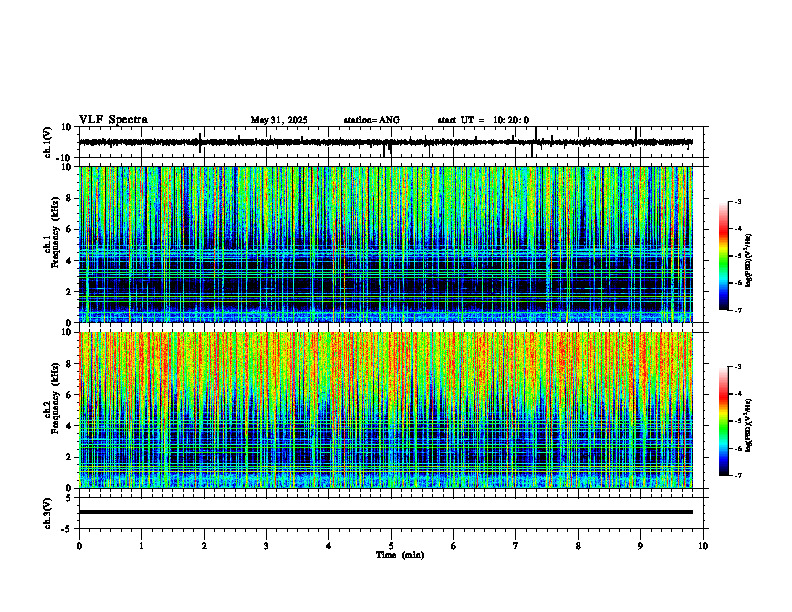Viewport: 792px width, 612px height.
Task: Click the "-7" label on ch.2 color bar
Action: [737, 476]
